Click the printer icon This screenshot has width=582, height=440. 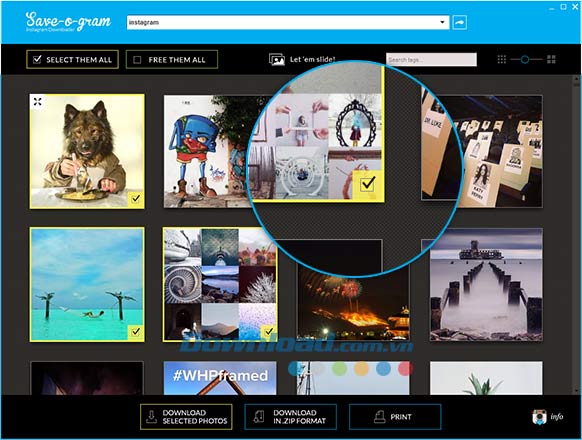tap(379, 417)
